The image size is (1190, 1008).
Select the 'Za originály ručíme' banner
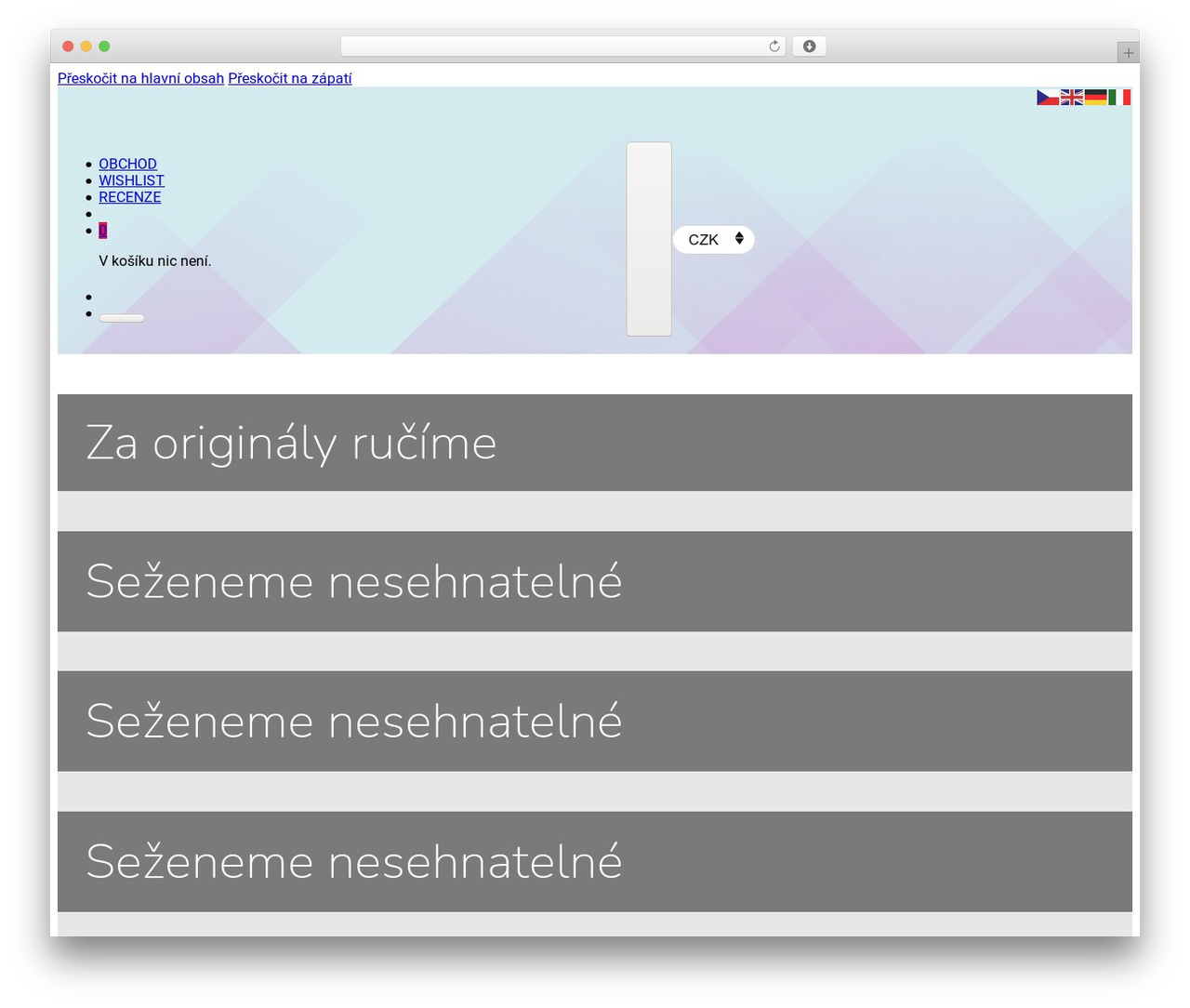[595, 443]
